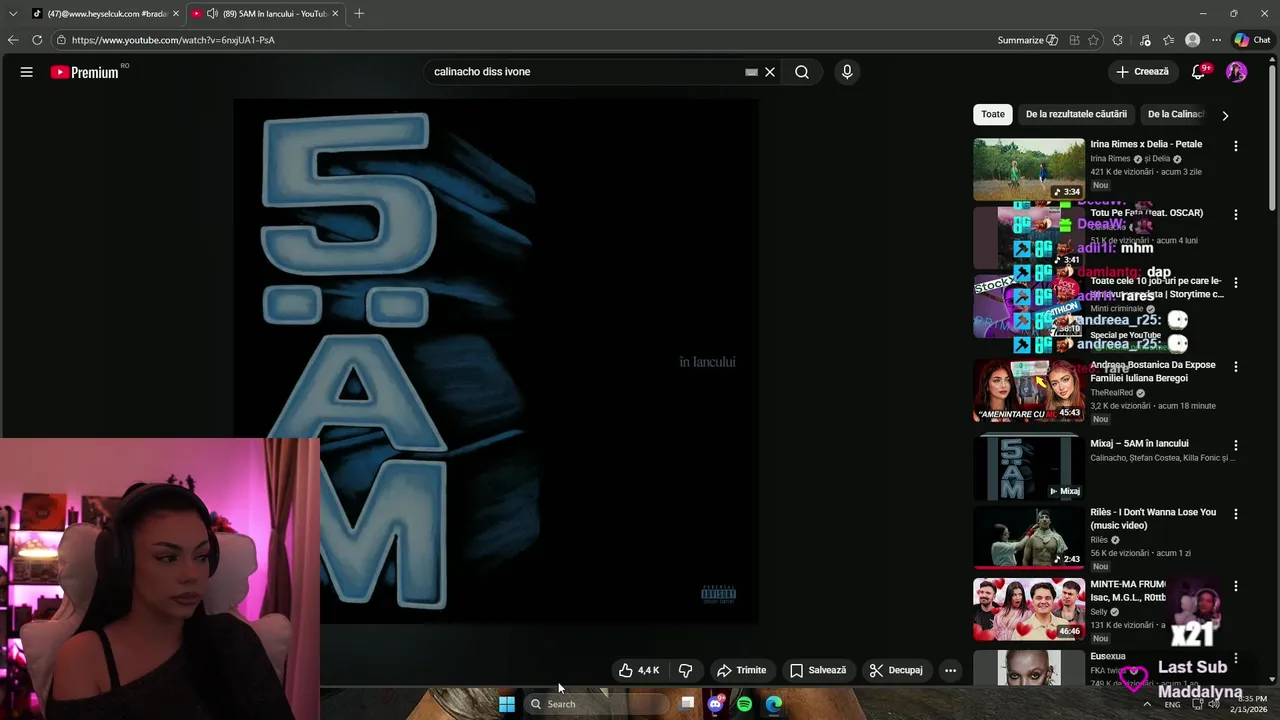Click Salvează button
This screenshot has width=1280, height=720.
[x=818, y=670]
